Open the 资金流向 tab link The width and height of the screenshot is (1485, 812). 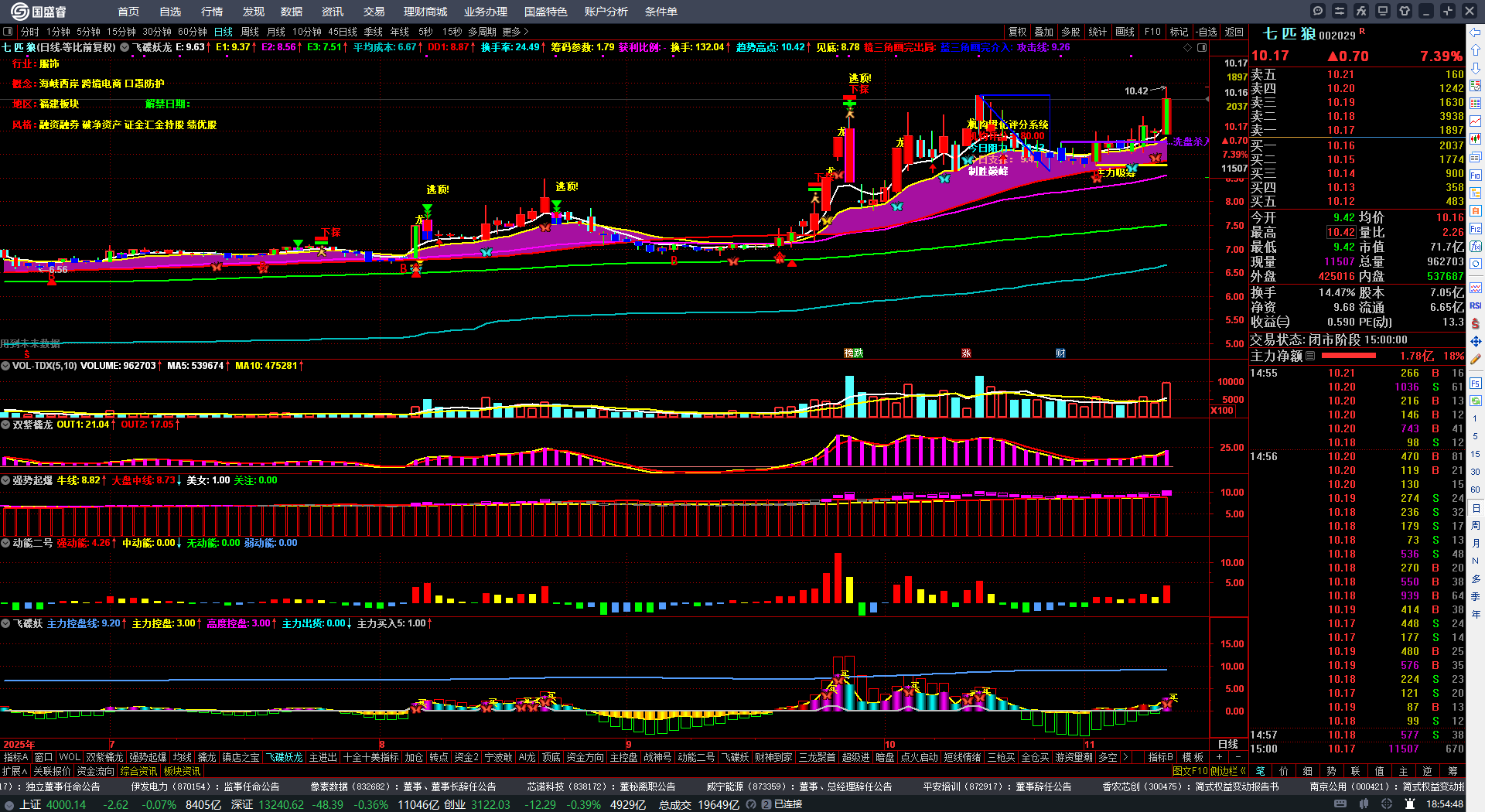click(96, 771)
